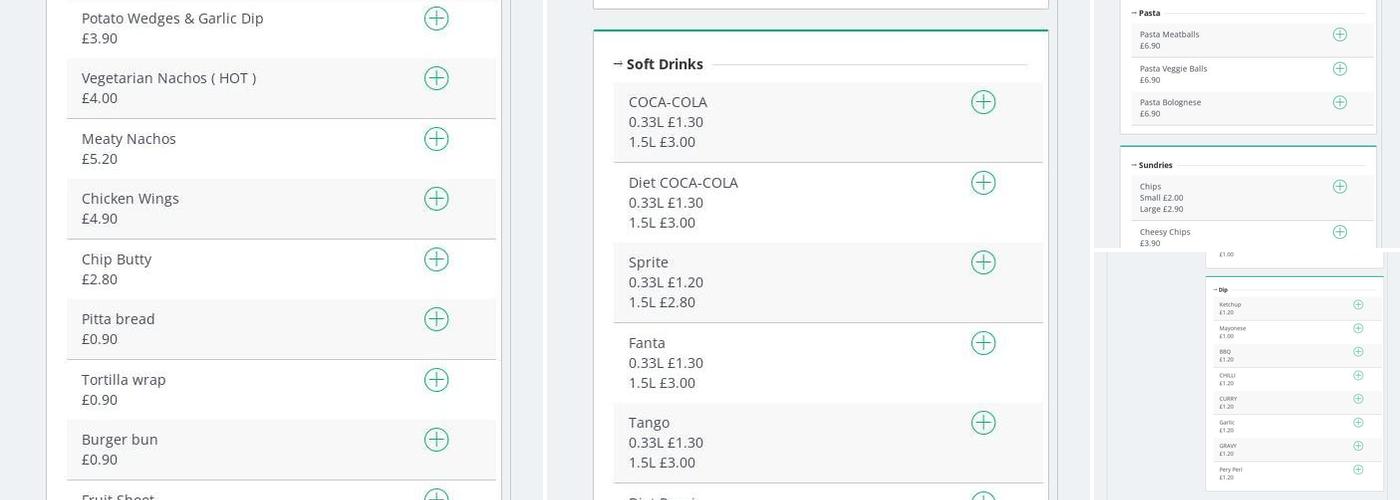
Task: Select the Diet COCA-COLA item name
Action: (683, 183)
